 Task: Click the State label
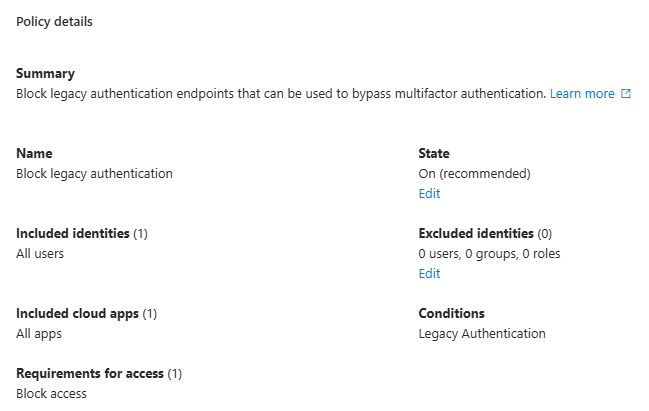click(434, 154)
